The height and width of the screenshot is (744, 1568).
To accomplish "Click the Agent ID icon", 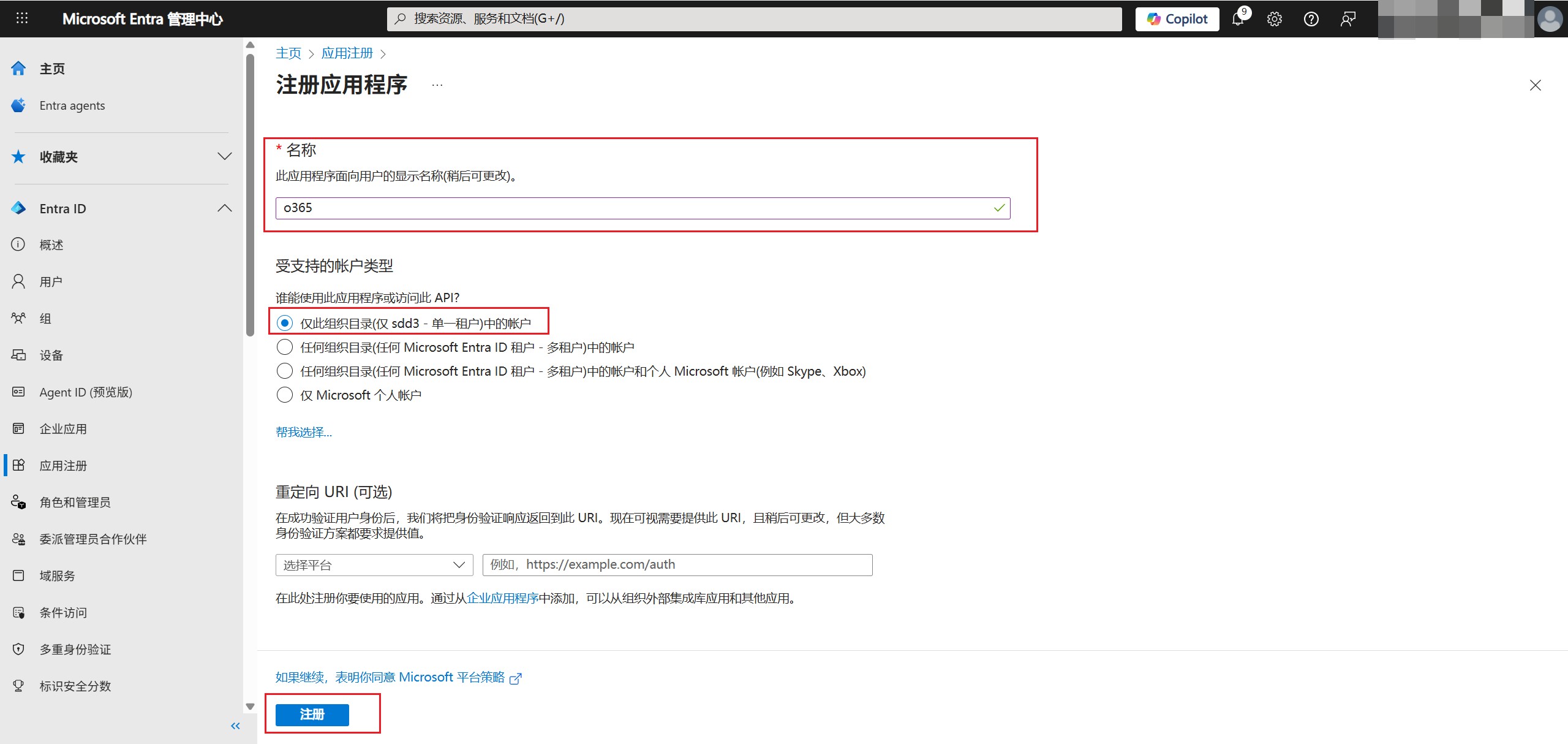I will coord(18,392).
